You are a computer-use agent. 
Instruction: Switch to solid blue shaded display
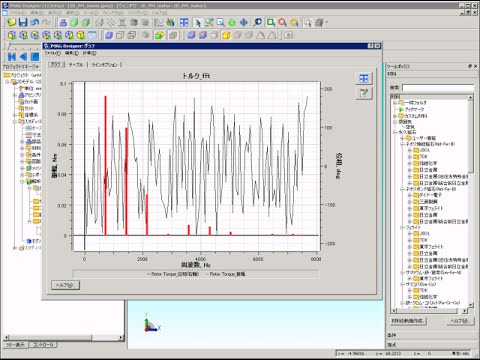(109, 35)
